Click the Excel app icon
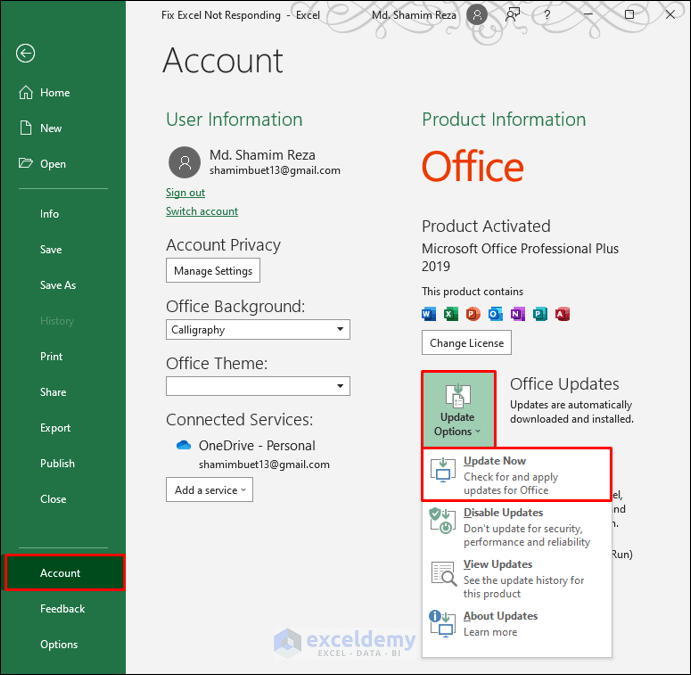The image size is (691, 675). [450, 314]
